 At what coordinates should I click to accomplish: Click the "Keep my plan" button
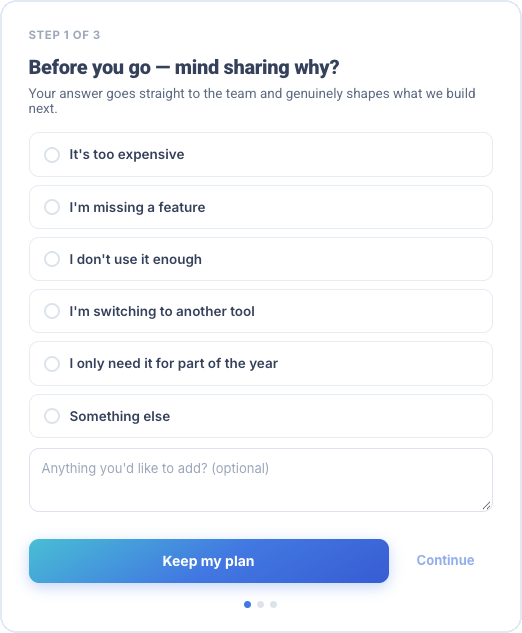(209, 561)
